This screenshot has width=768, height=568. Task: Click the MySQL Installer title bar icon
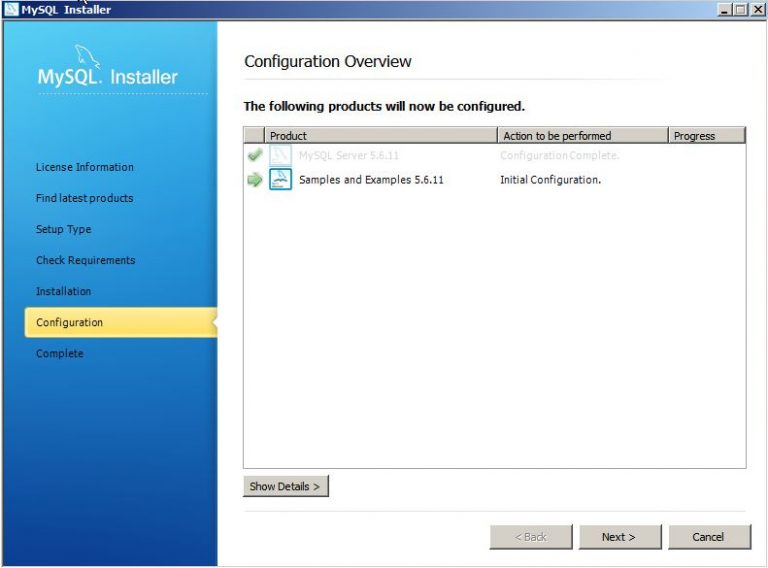pyautogui.click(x=11, y=9)
